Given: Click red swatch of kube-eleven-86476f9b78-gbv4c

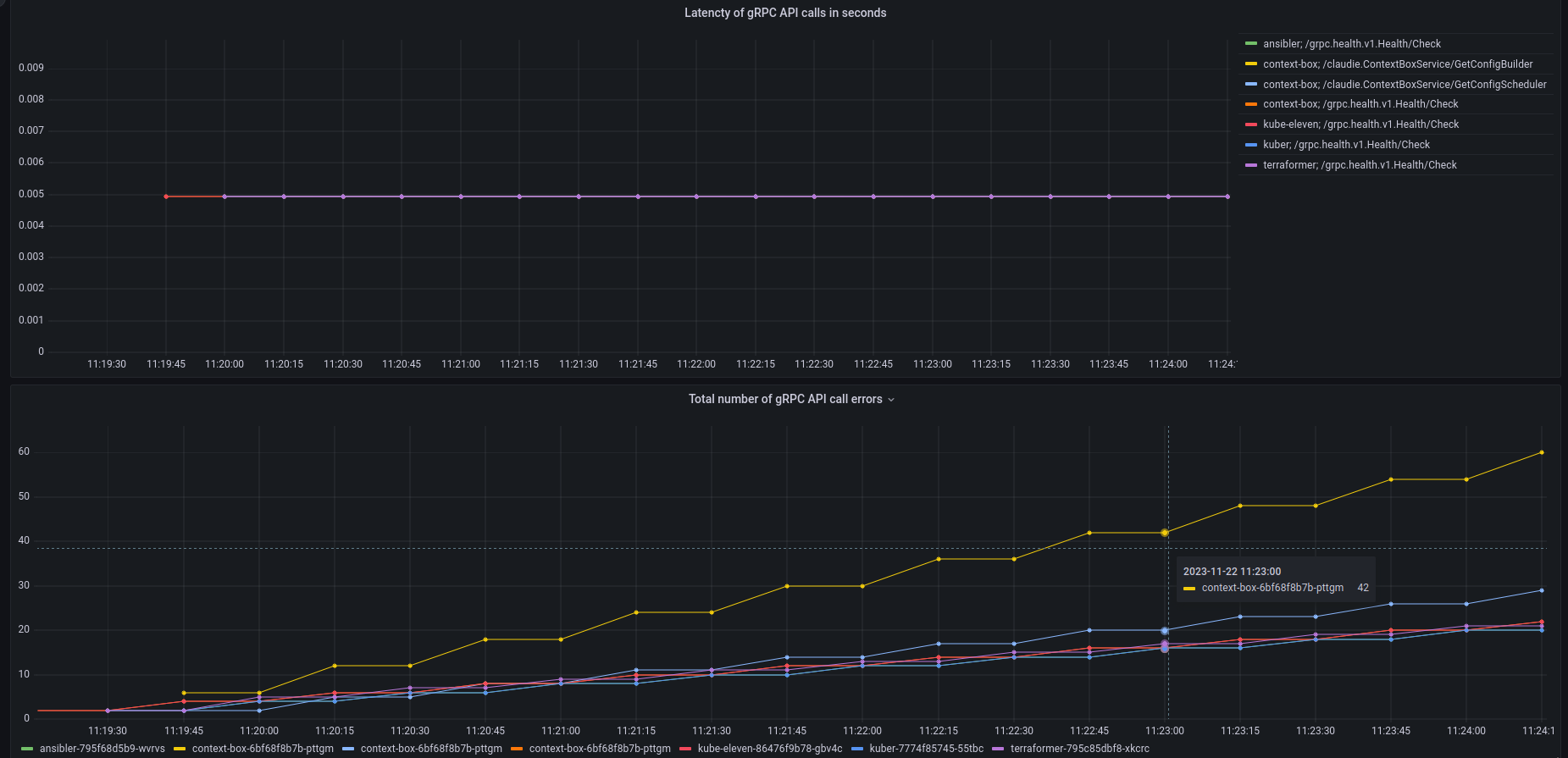Looking at the screenshot, I should click(685, 749).
